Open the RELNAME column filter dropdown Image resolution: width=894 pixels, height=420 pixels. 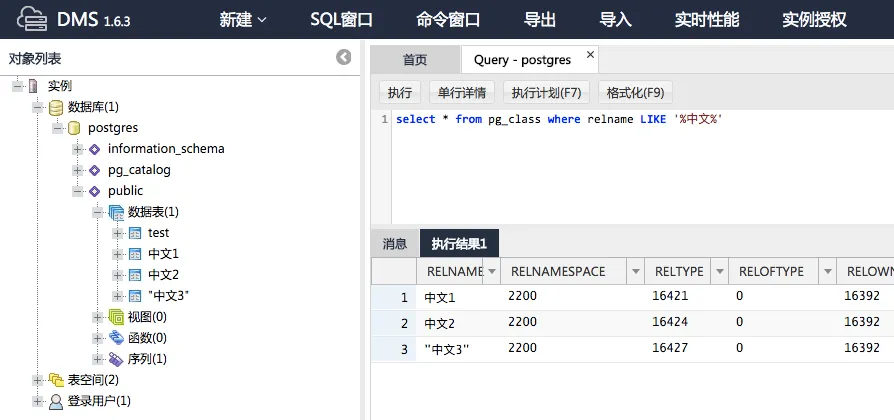tap(491, 271)
